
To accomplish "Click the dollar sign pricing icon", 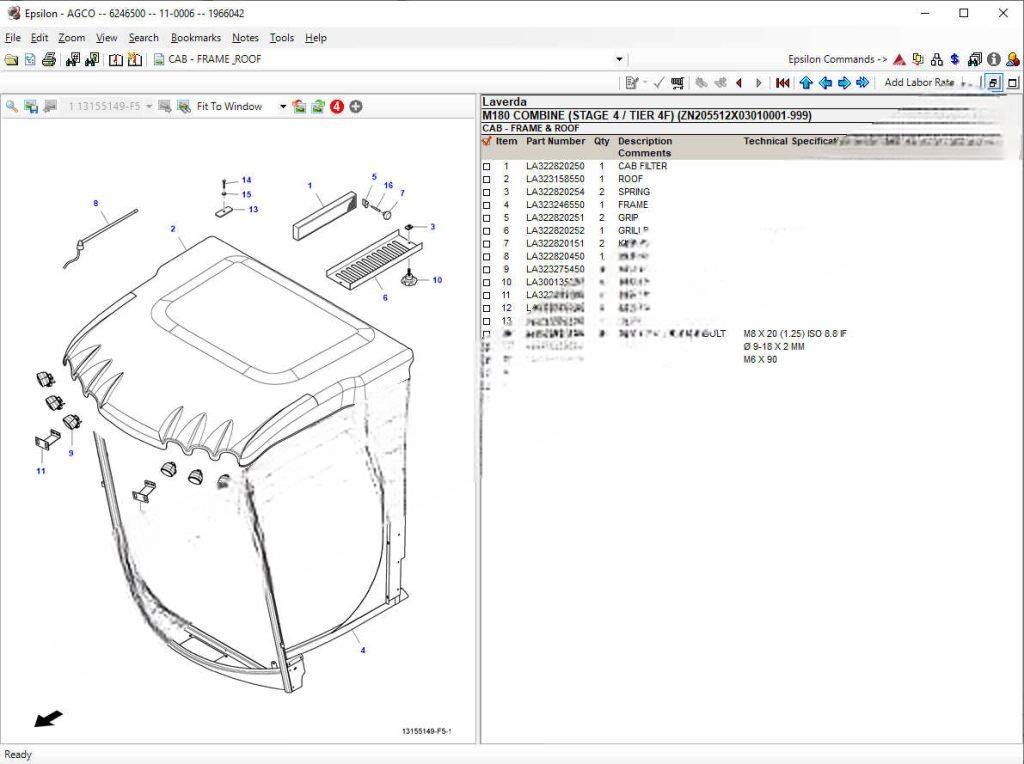I will coord(955,59).
